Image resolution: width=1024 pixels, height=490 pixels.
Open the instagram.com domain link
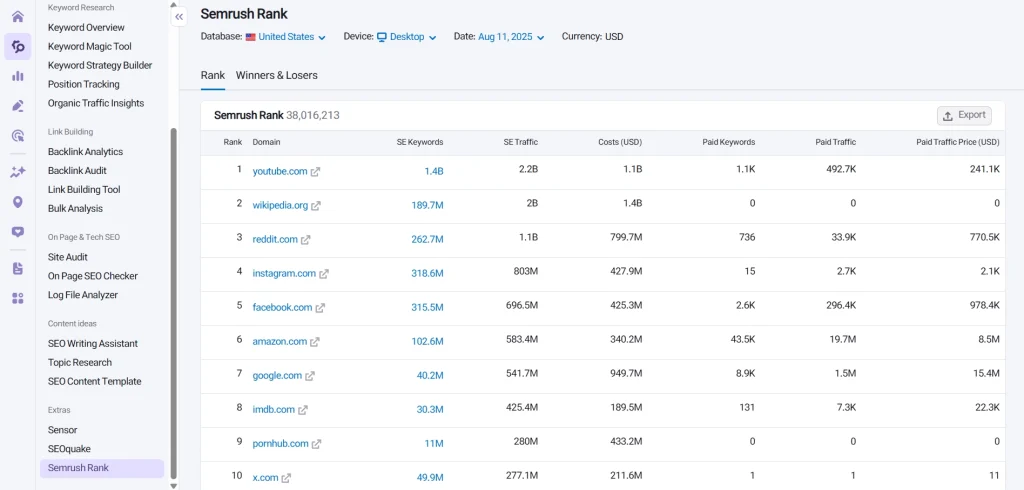click(x=284, y=273)
